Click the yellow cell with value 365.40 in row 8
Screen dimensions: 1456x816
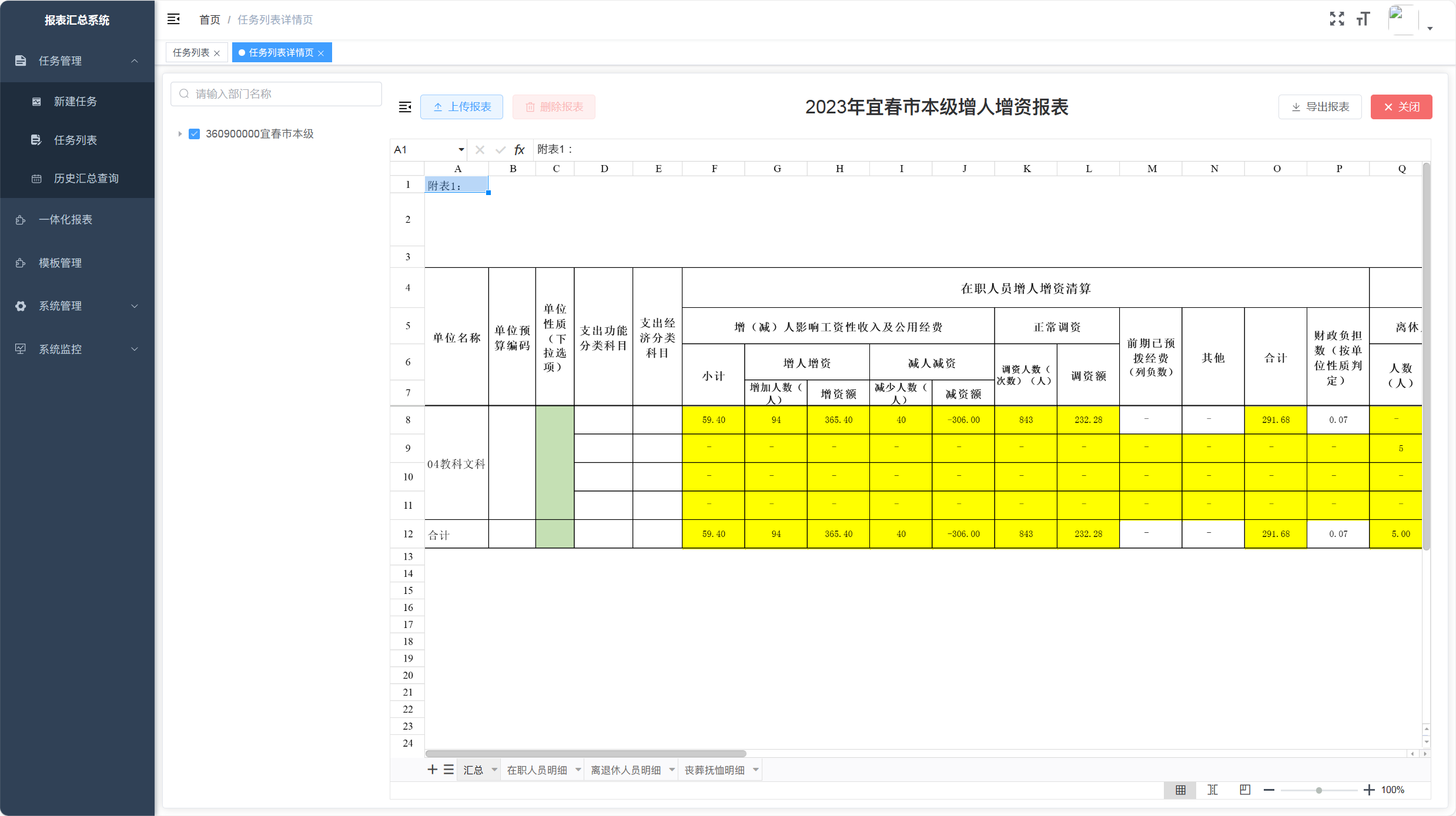pos(838,420)
